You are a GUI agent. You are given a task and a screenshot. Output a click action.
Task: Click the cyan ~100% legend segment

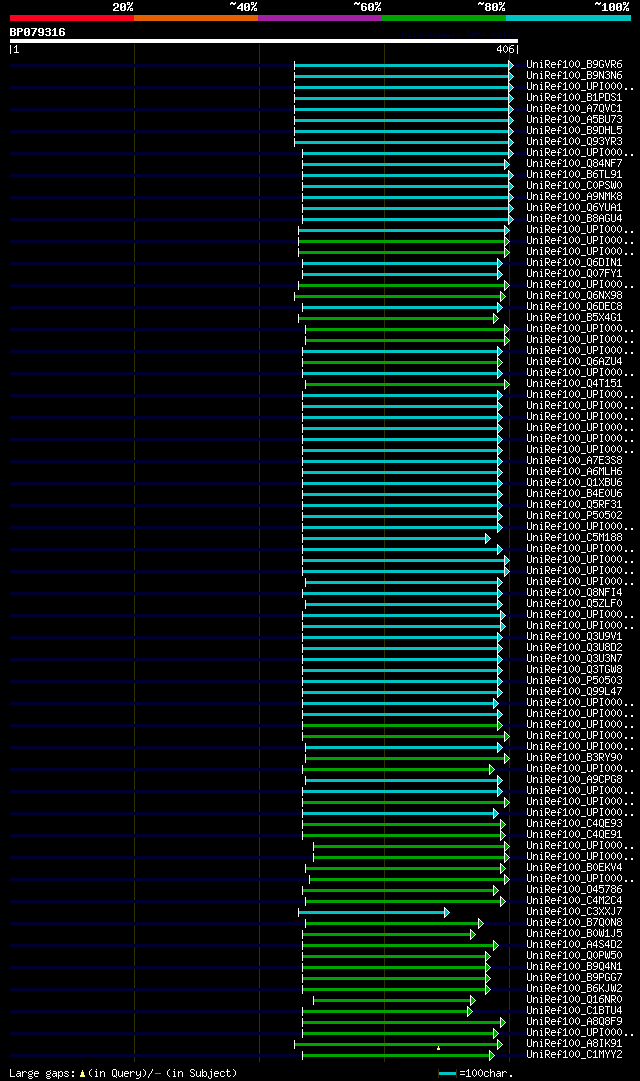coord(568,18)
